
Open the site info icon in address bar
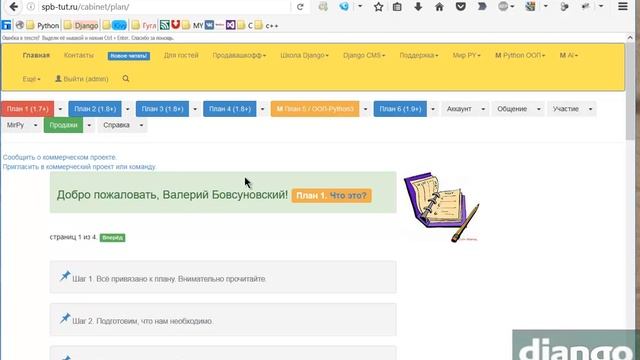point(31,7)
